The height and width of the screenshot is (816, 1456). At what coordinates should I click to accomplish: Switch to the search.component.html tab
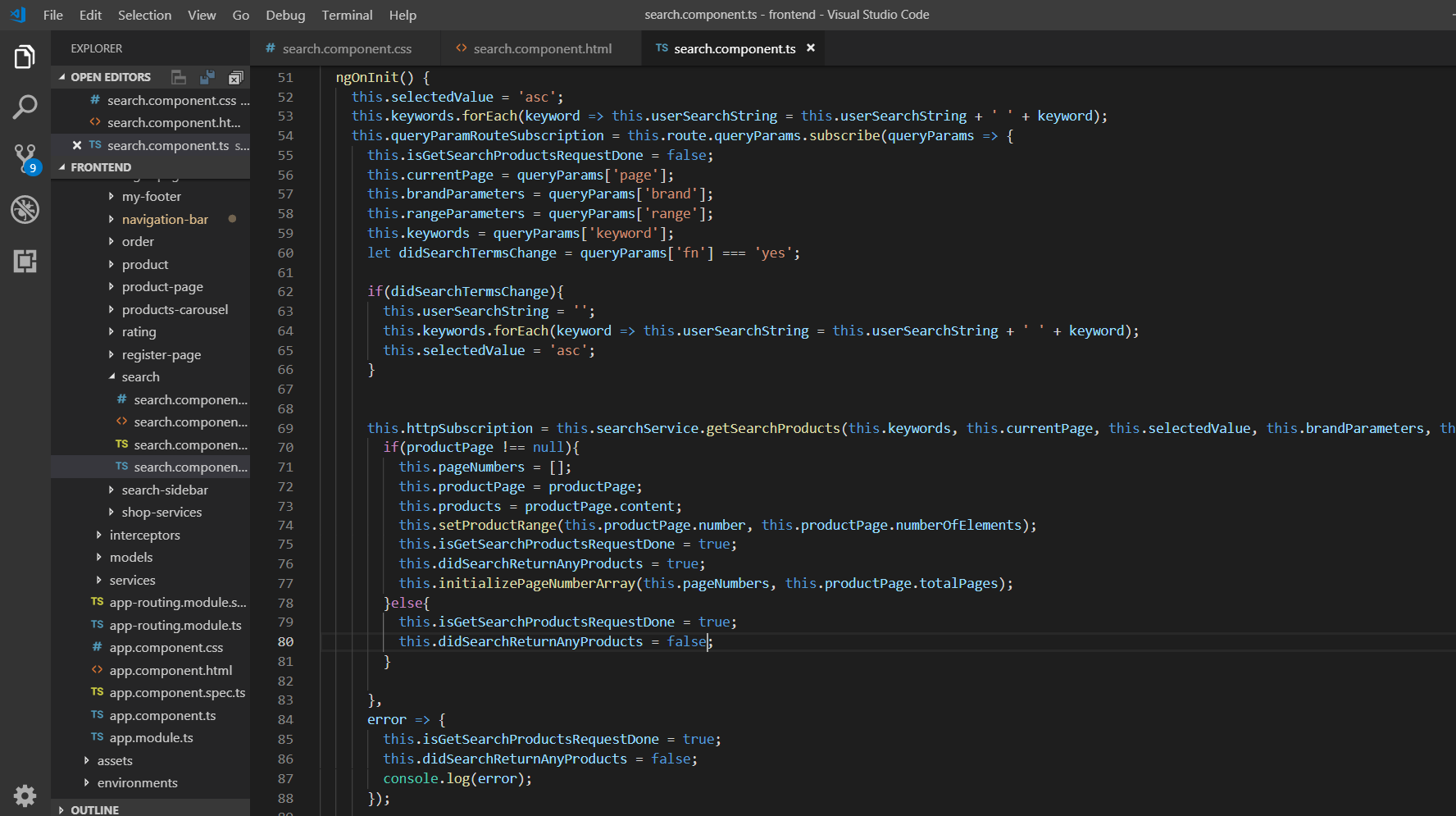pos(542,48)
